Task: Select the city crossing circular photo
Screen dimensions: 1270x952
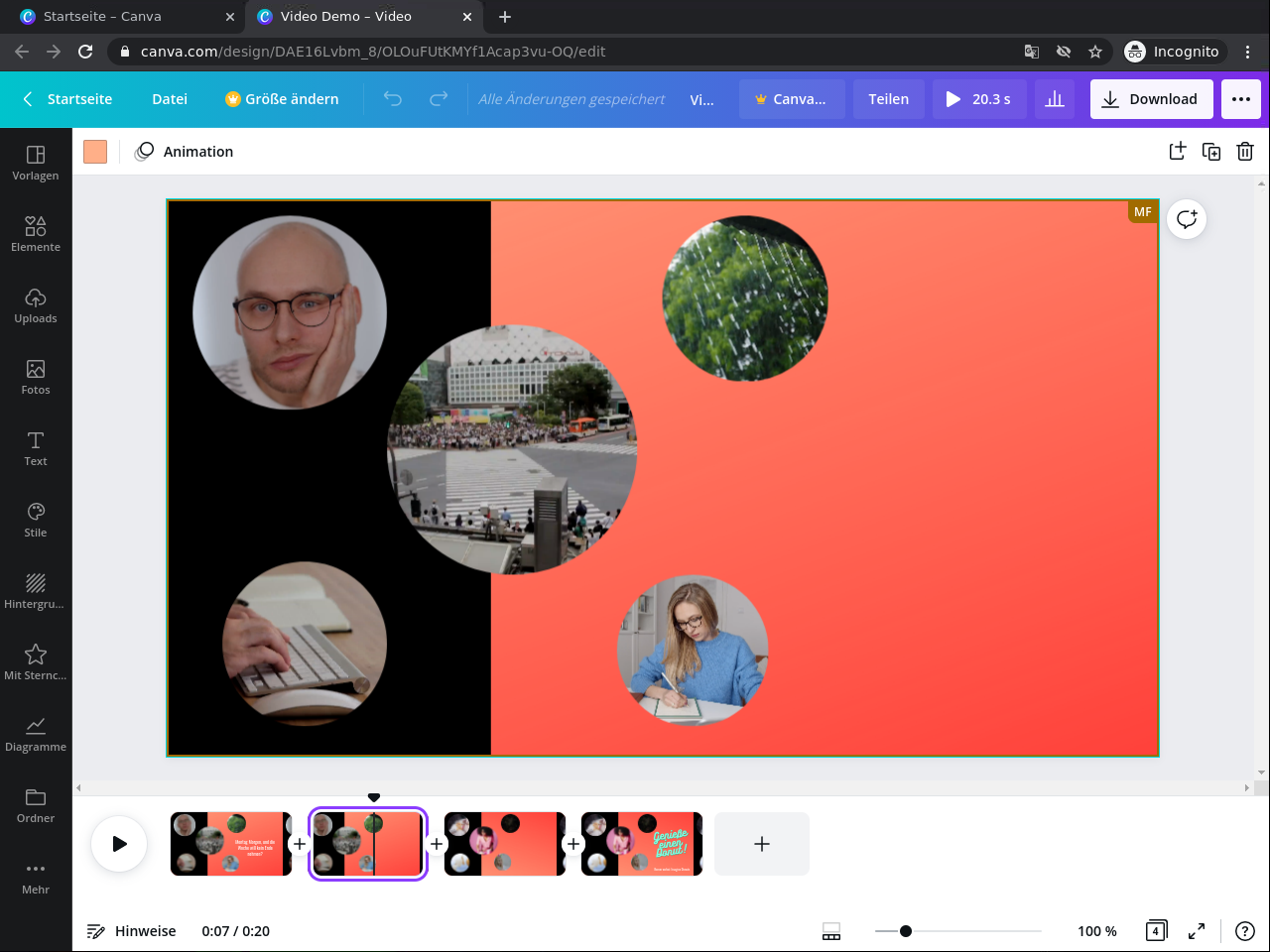Action: (512, 449)
